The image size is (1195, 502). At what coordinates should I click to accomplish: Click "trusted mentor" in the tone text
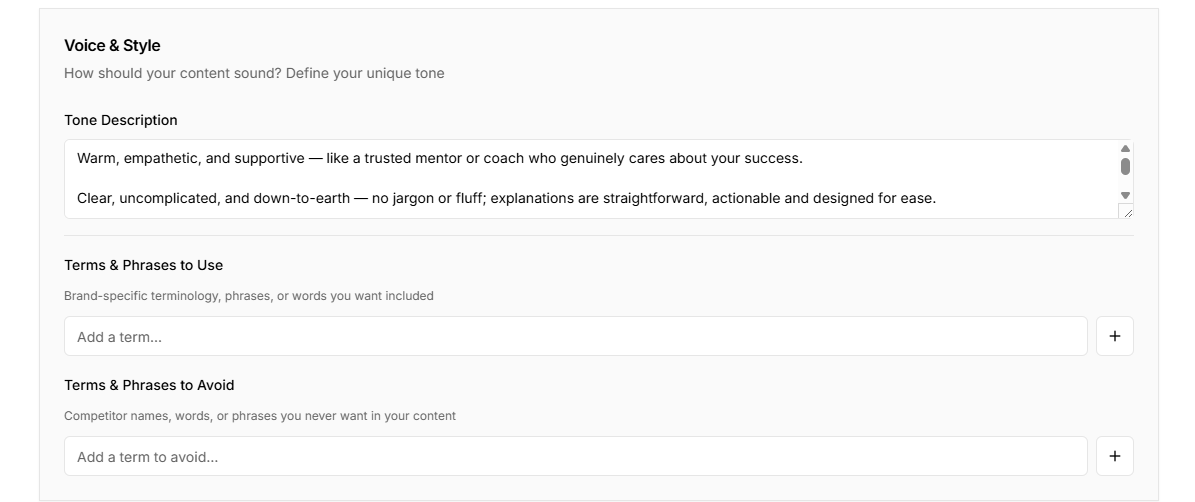tap(411, 158)
